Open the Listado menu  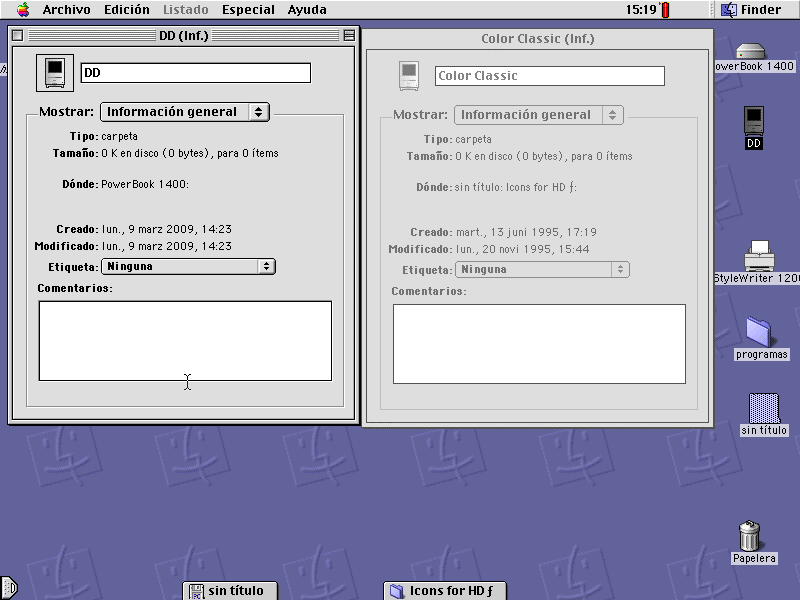[x=186, y=9]
